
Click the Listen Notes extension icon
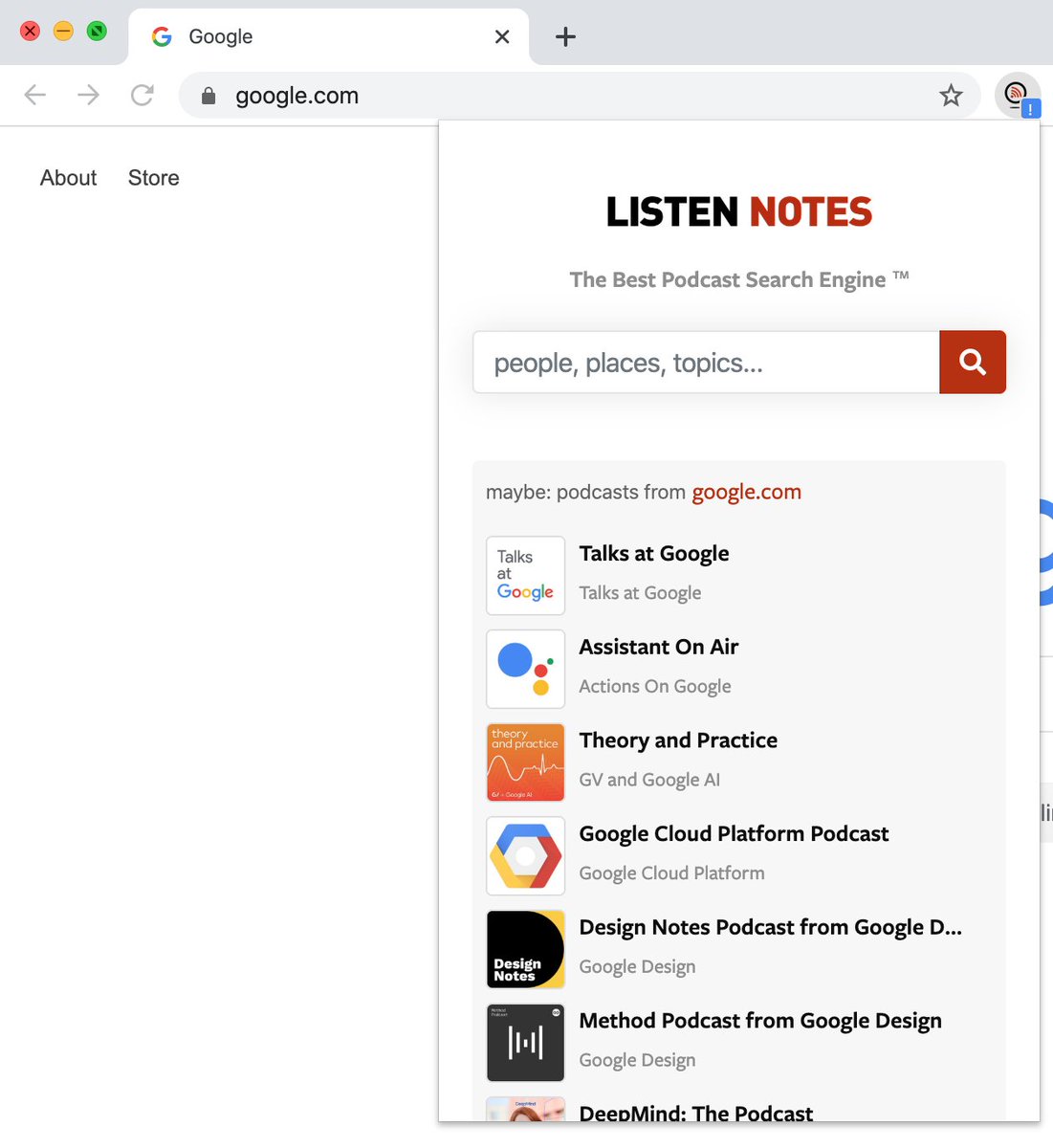pos(1017,95)
